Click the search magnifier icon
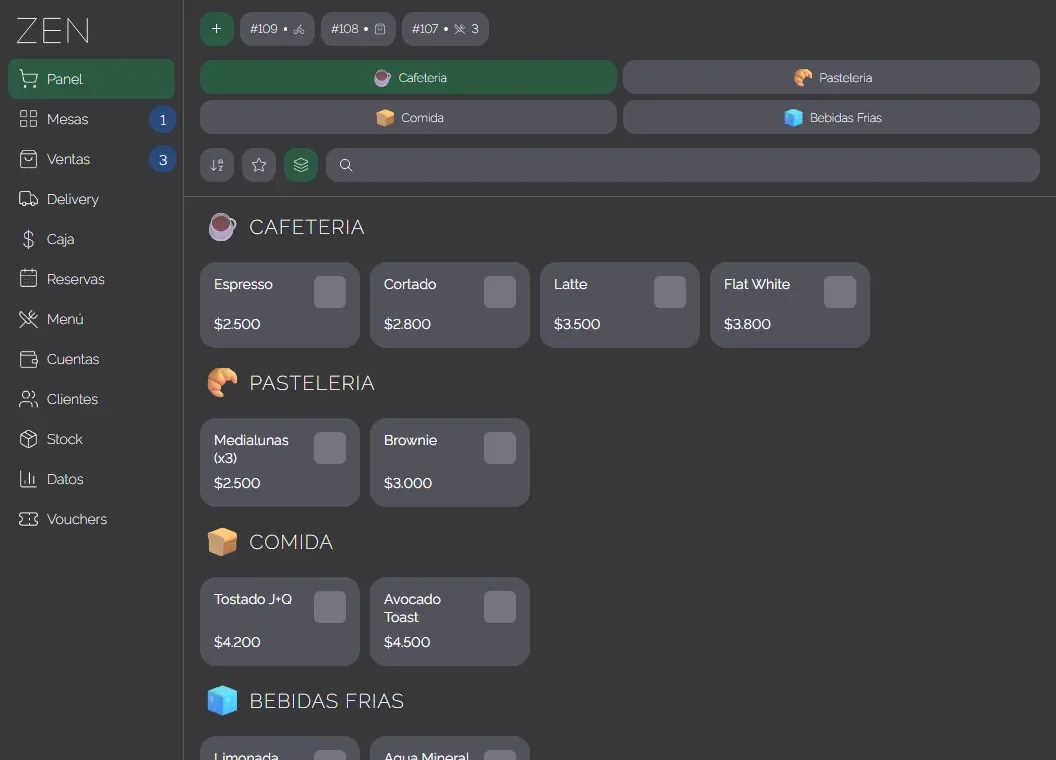Image resolution: width=1056 pixels, height=760 pixels. [346, 165]
